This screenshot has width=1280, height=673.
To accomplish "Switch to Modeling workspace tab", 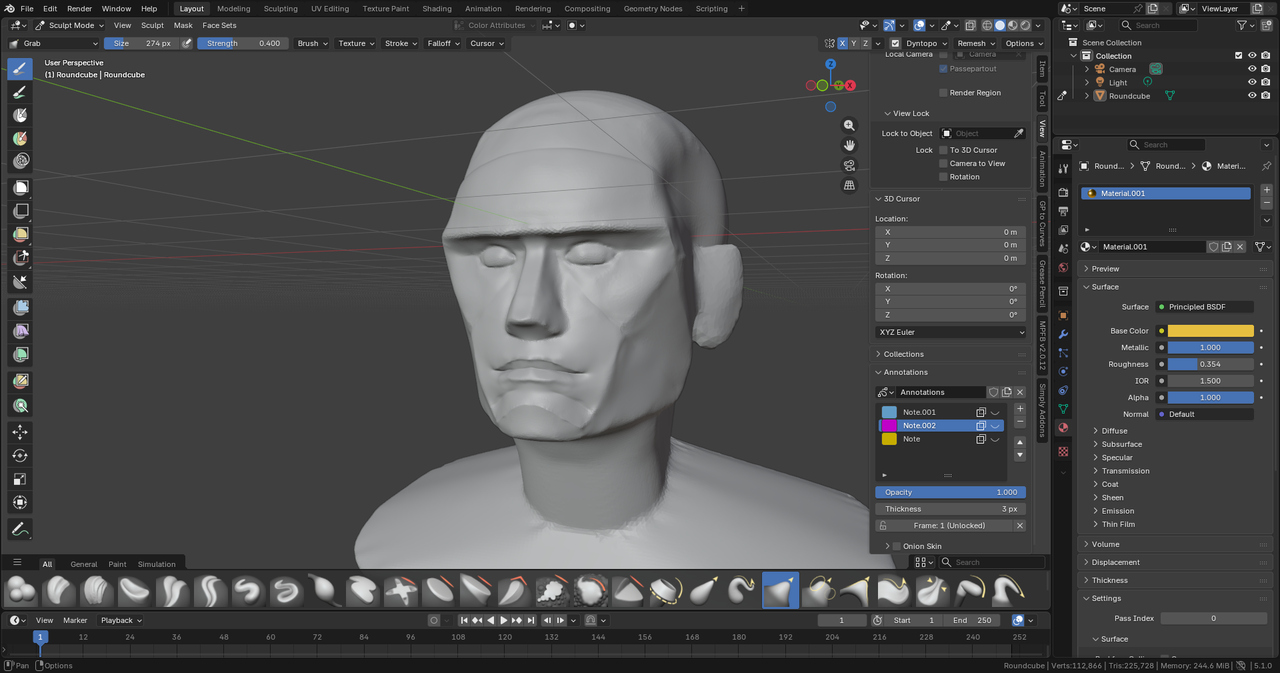I will click(234, 8).
